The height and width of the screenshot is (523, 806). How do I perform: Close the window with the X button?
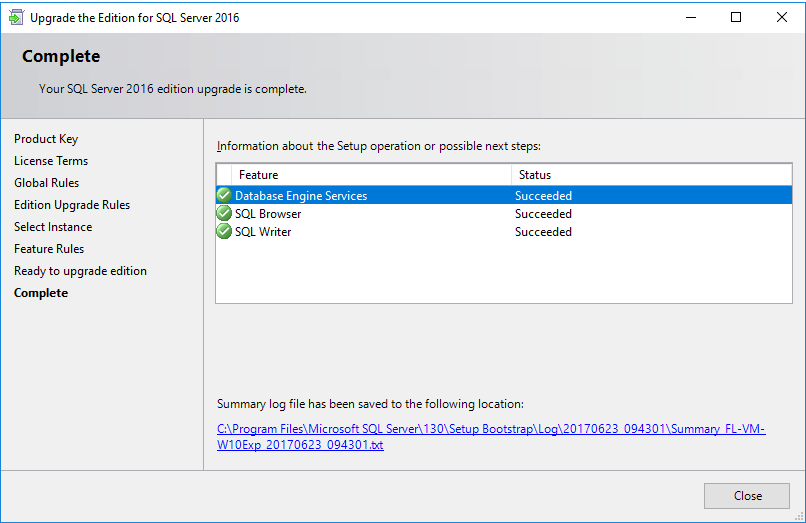tap(782, 17)
